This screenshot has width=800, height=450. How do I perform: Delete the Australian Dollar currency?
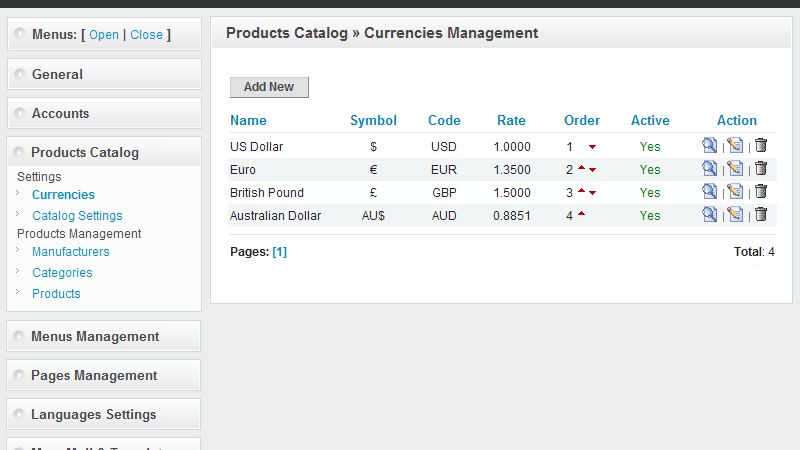[x=761, y=215]
